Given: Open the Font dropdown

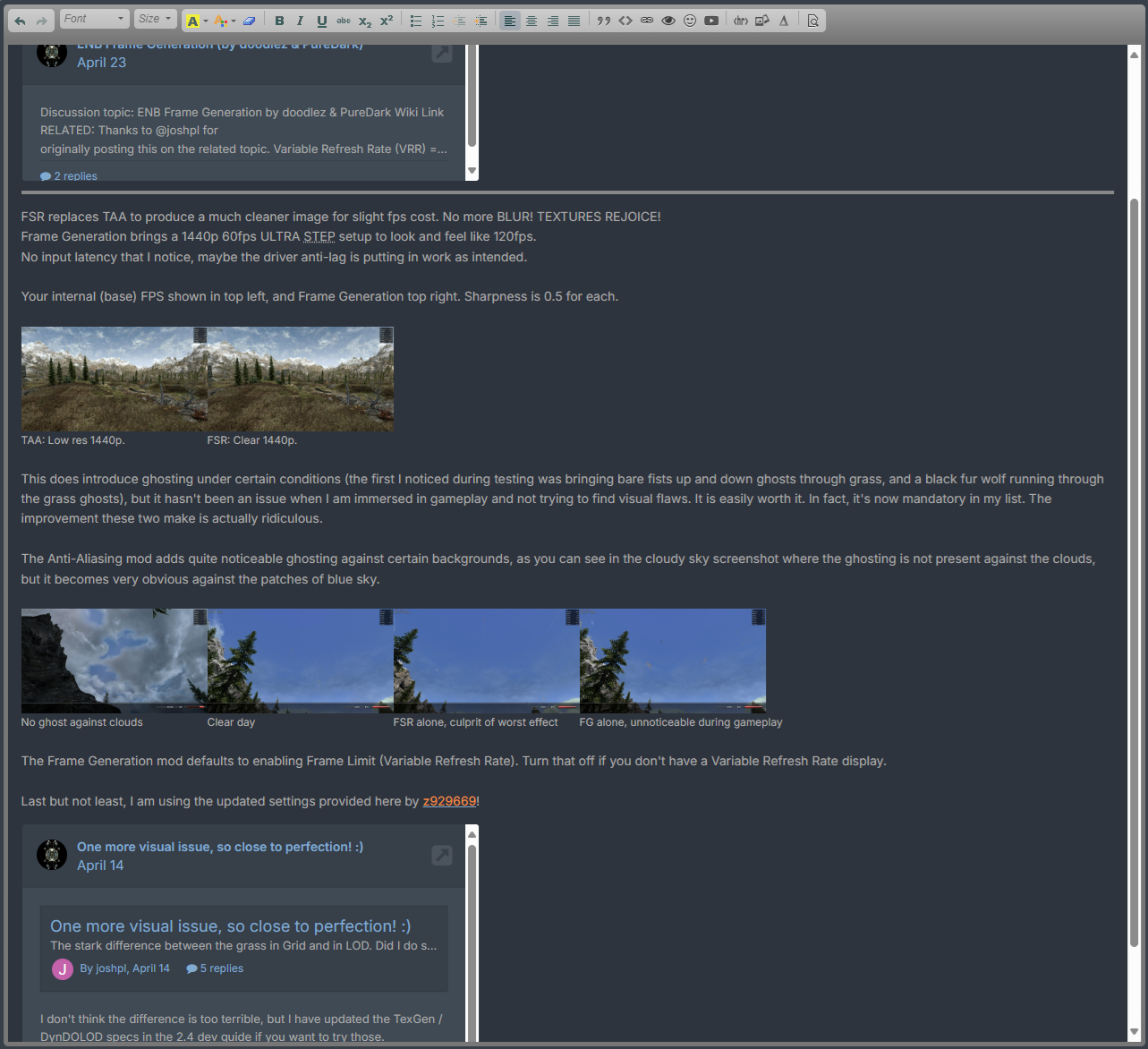Looking at the screenshot, I should tap(94, 19).
